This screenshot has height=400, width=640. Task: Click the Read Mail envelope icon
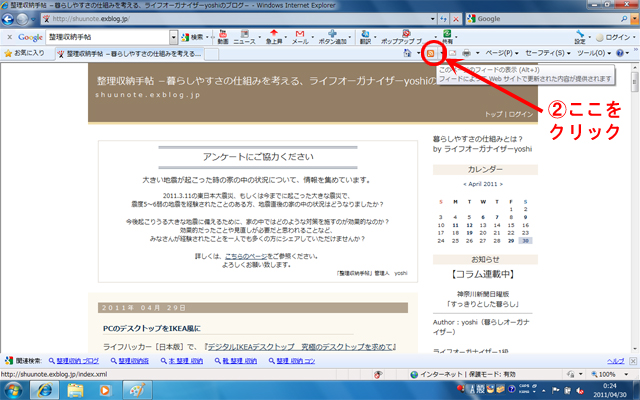coord(453,53)
